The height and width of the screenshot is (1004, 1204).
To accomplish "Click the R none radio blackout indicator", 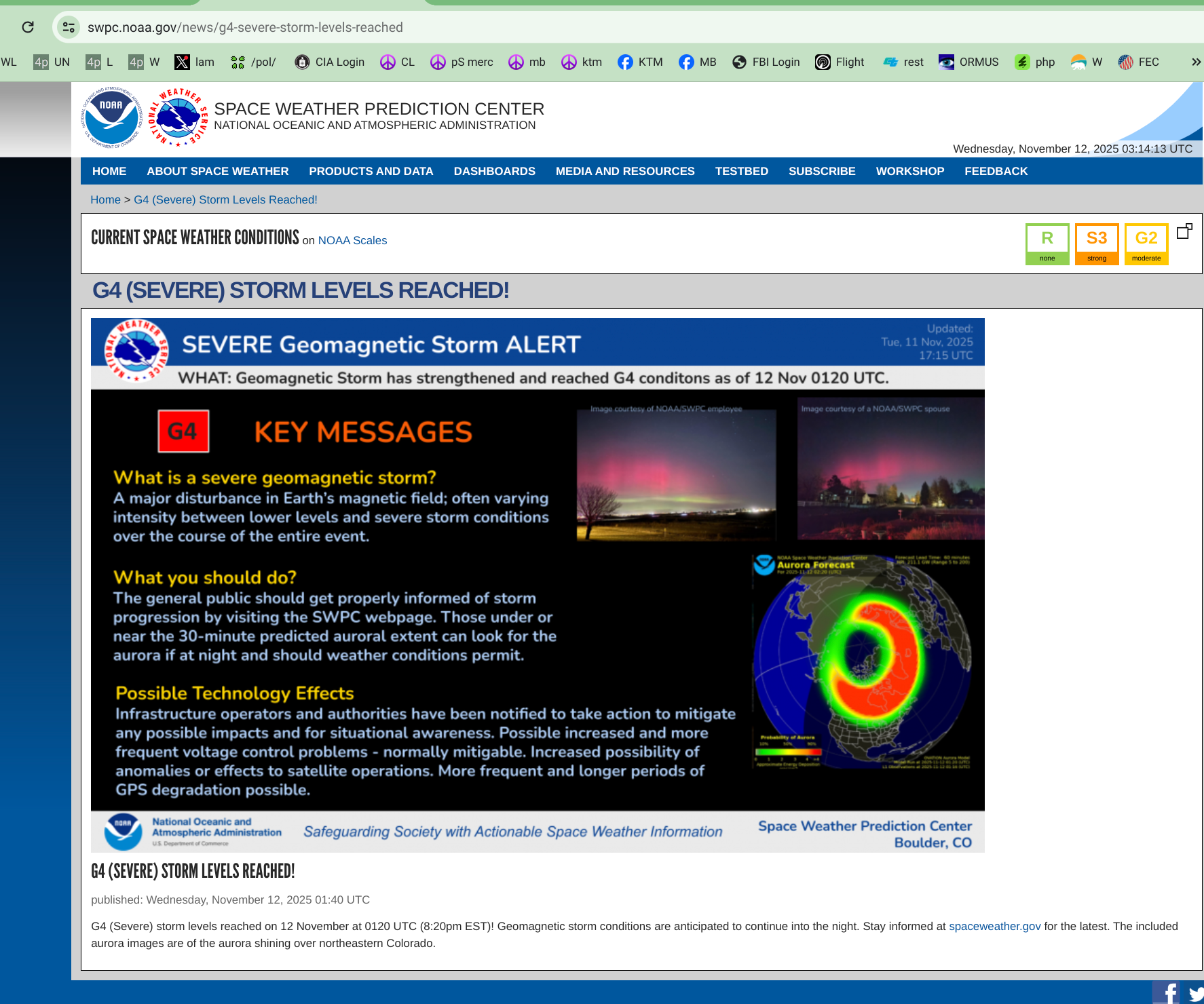I will pyautogui.click(x=1047, y=244).
